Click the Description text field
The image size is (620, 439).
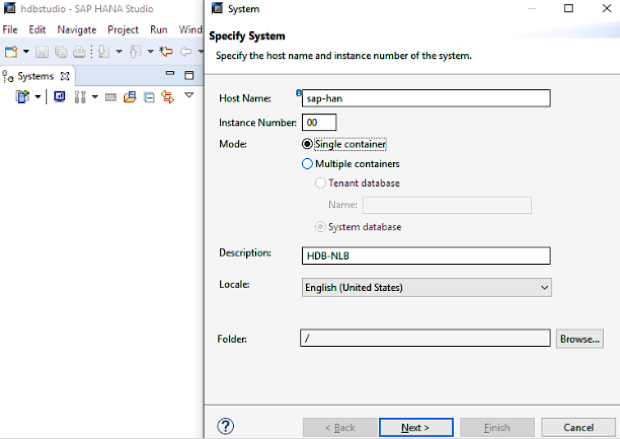(x=427, y=255)
